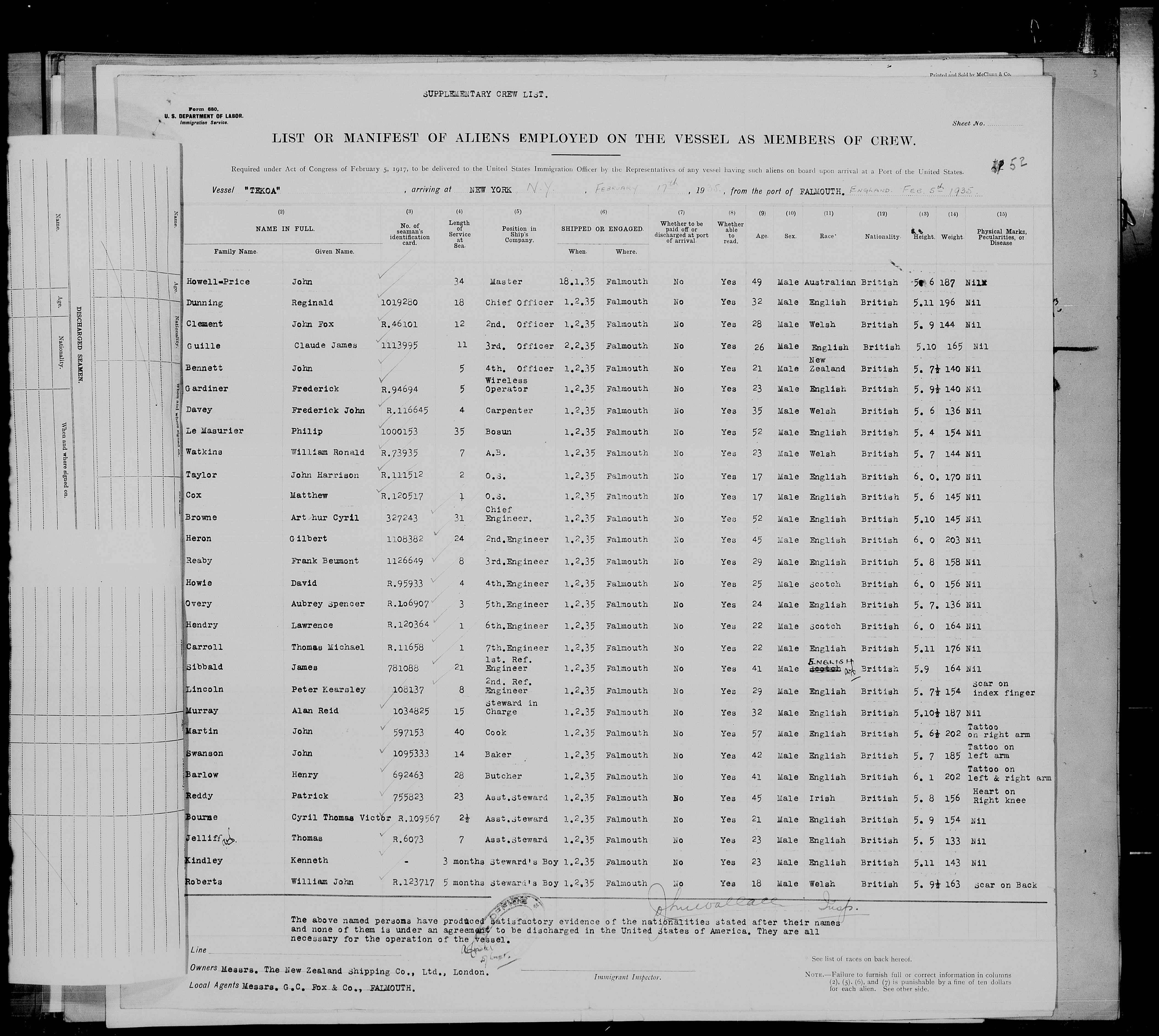Click the position "Carpenter"

509,410
